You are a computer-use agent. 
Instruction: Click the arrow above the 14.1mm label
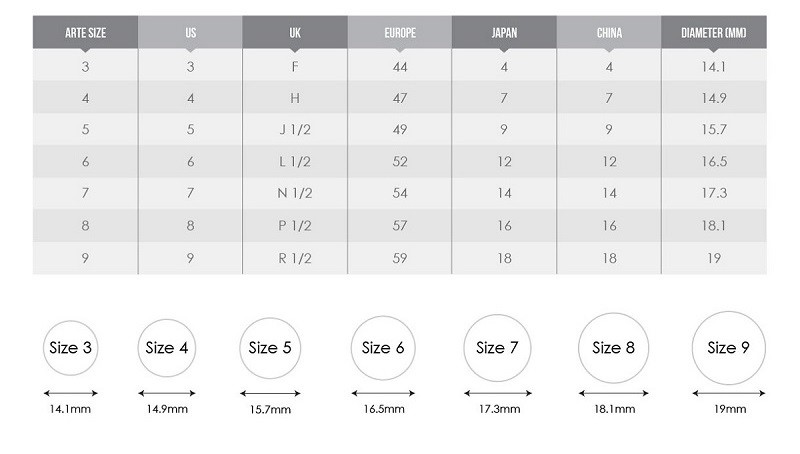(x=70, y=393)
